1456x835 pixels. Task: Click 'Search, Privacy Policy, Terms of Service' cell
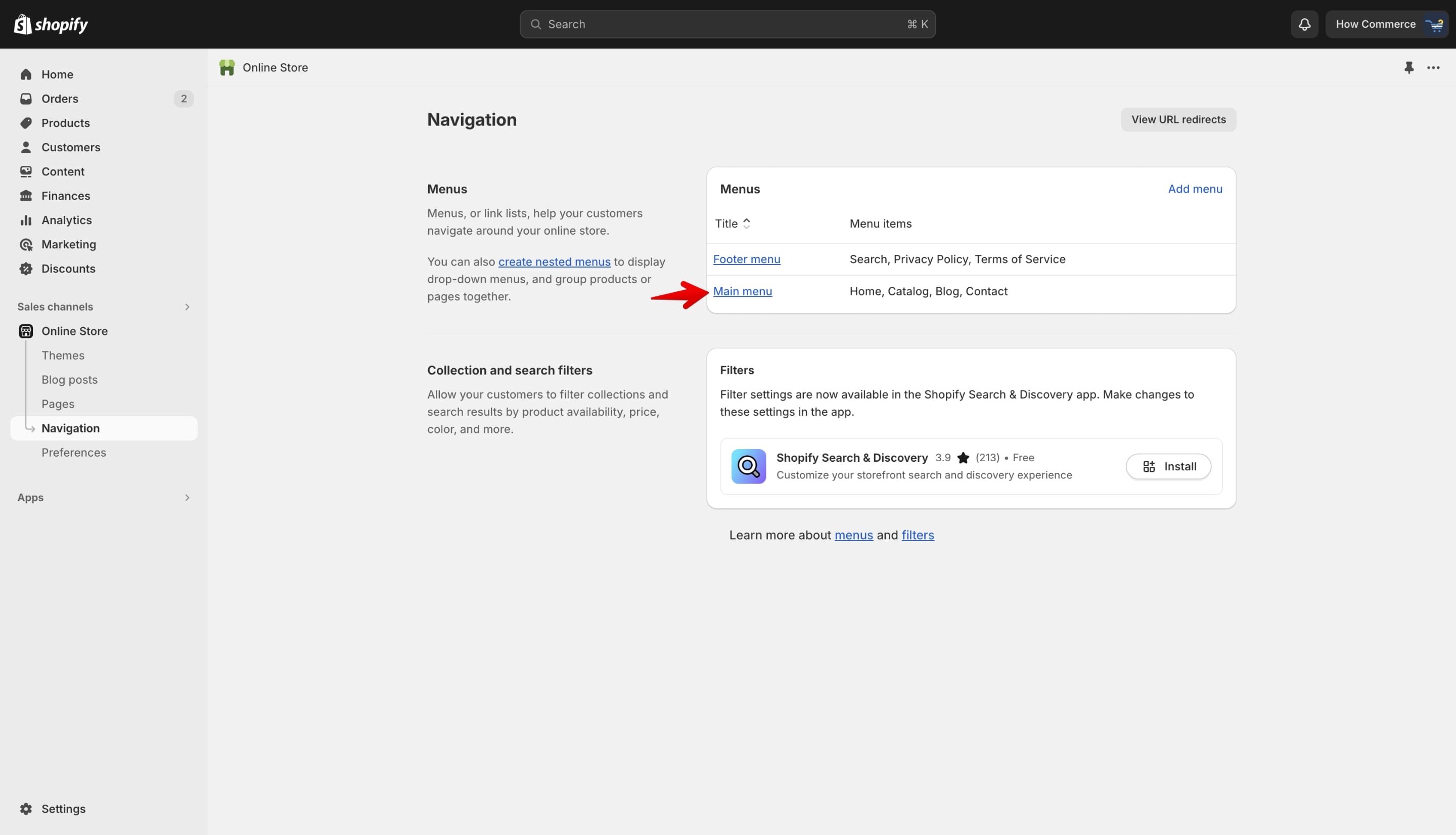click(958, 259)
